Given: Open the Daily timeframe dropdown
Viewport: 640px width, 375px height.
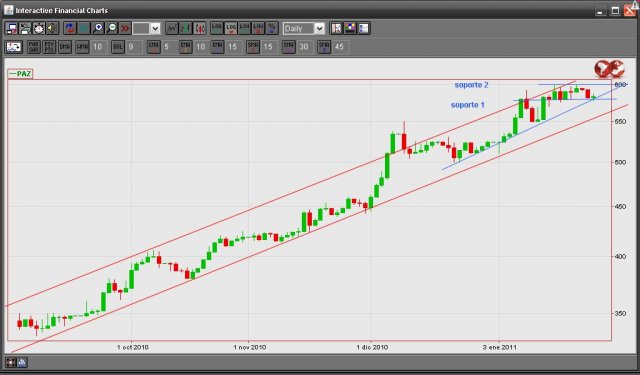Looking at the screenshot, I should pyautogui.click(x=304, y=29).
